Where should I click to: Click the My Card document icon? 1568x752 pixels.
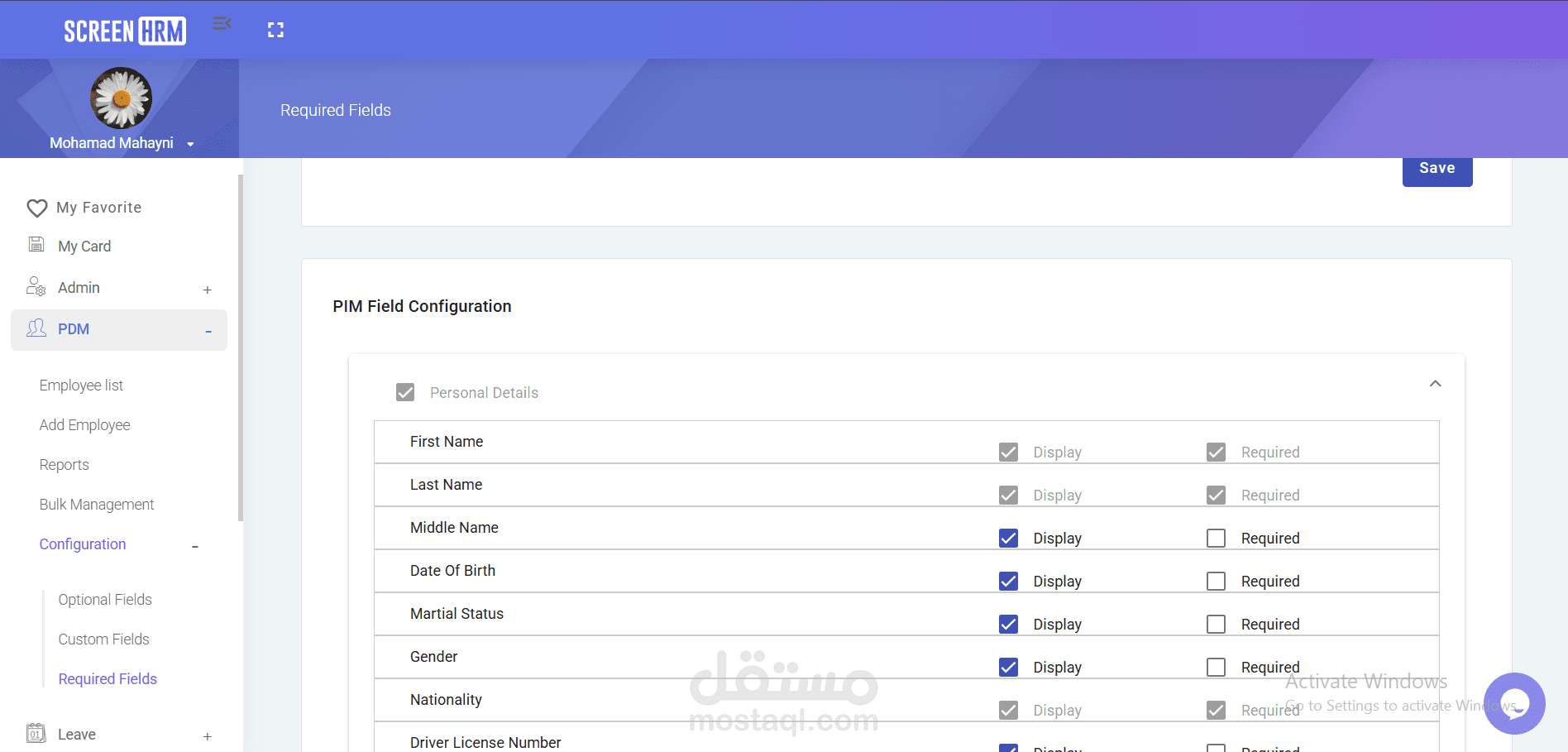pyautogui.click(x=36, y=244)
